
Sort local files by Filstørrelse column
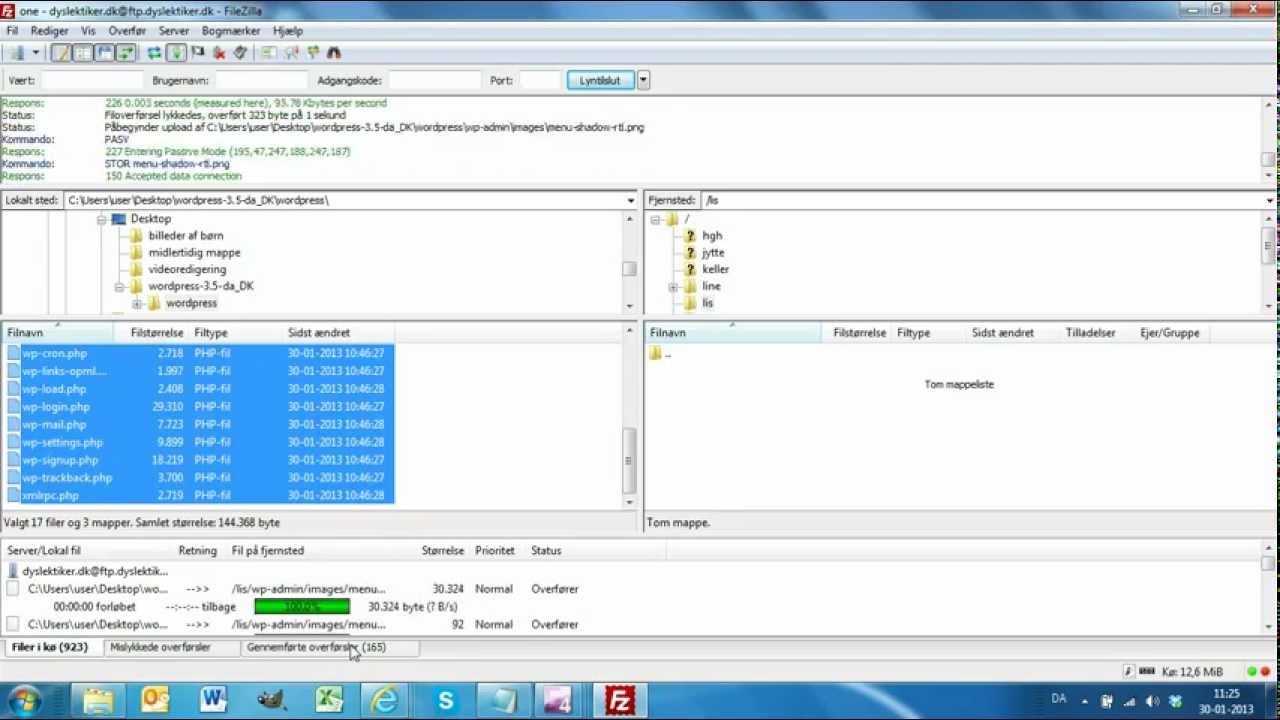pos(157,333)
